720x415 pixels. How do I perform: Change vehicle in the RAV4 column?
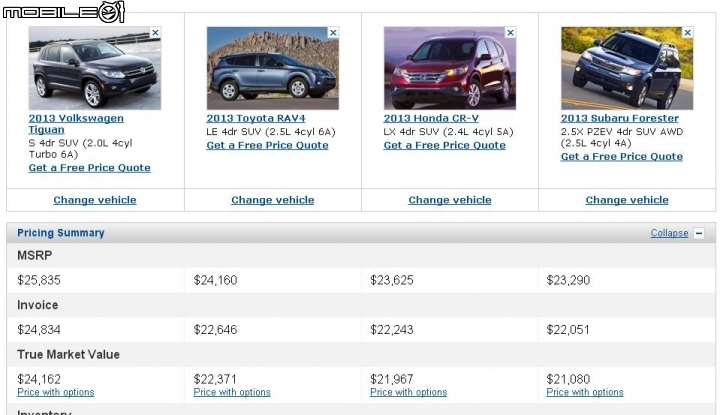(273, 200)
